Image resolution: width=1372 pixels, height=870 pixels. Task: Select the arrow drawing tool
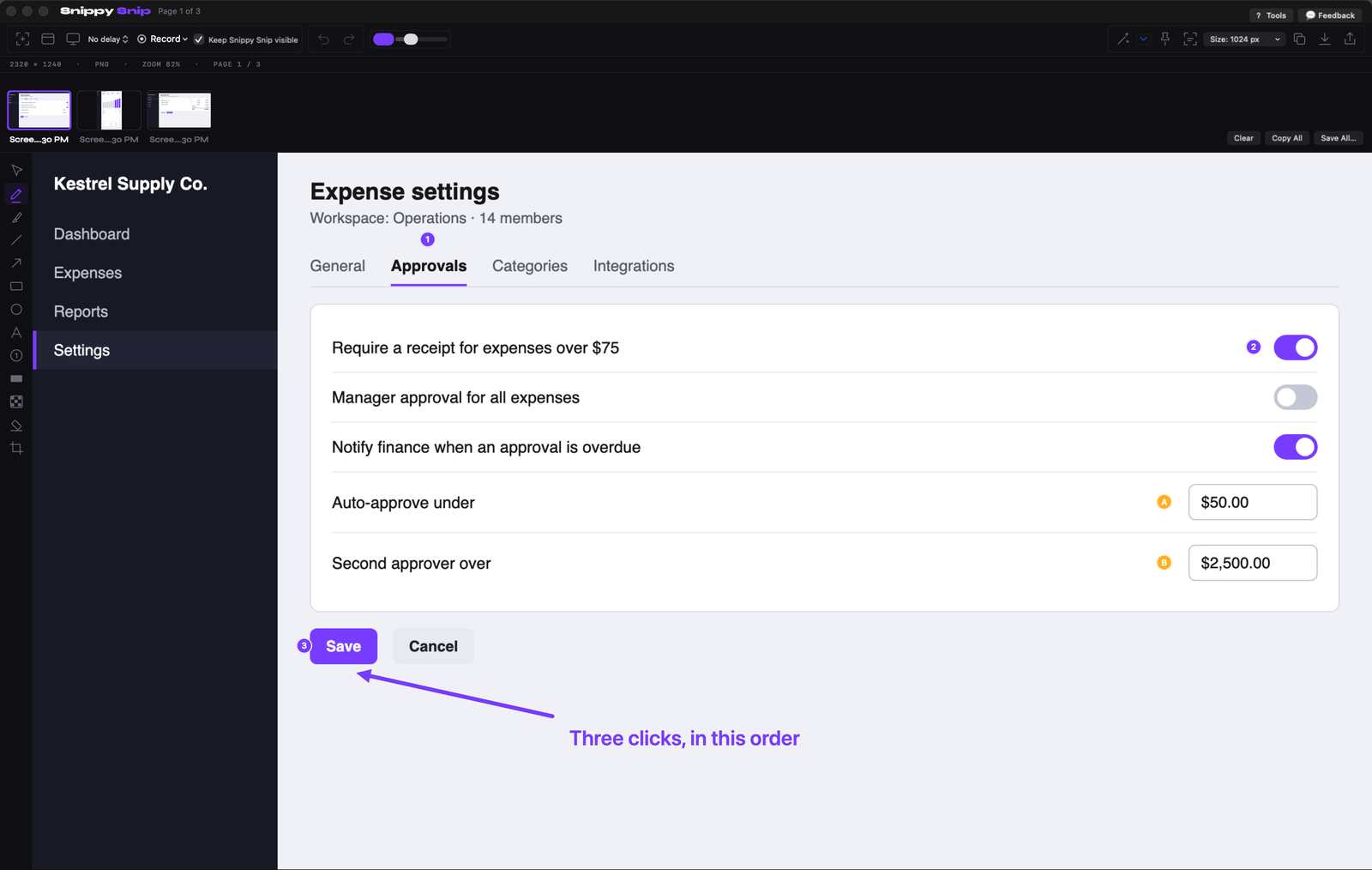[x=16, y=263]
